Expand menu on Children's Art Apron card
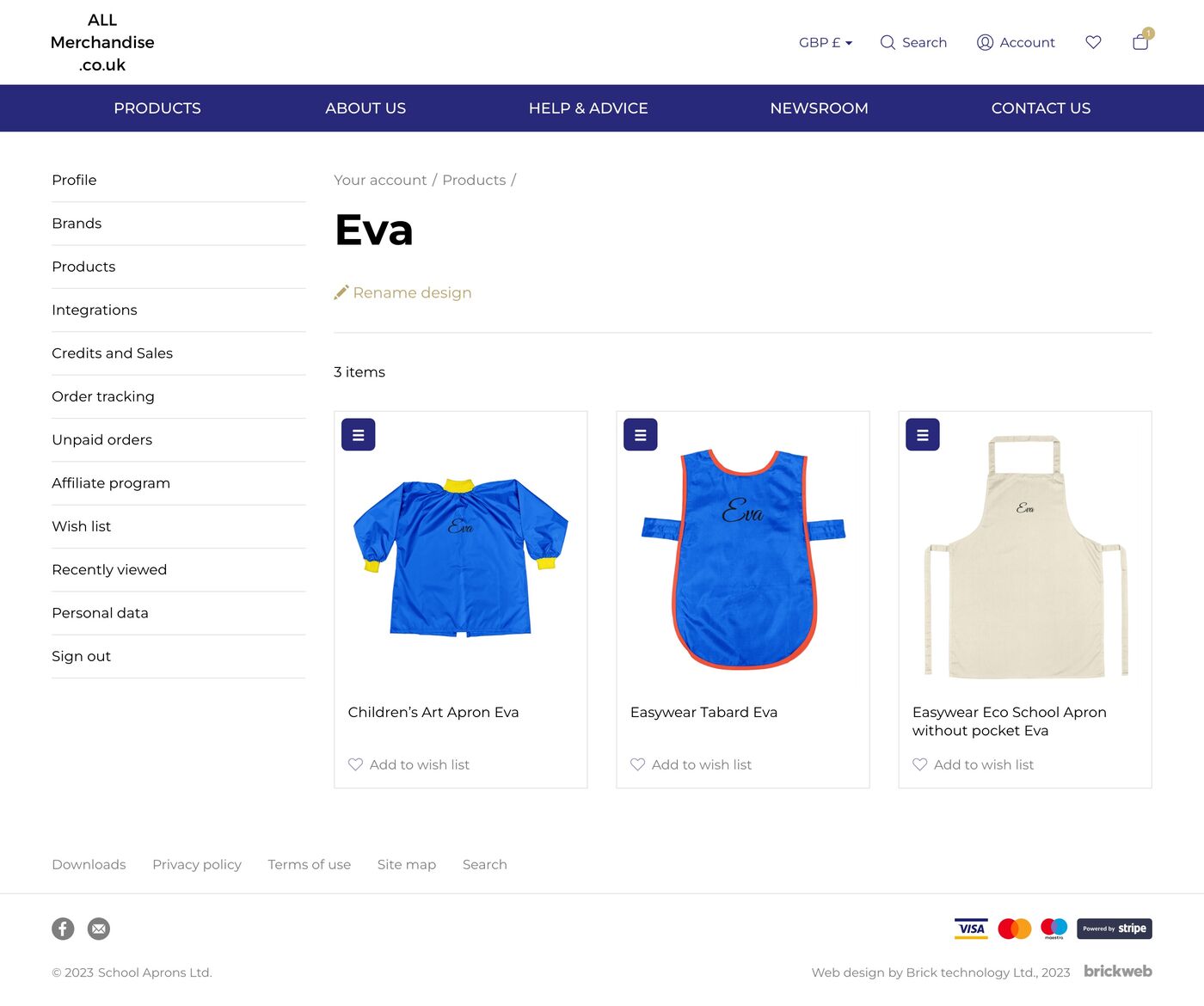Viewport: 1204px width, 1006px height. point(358,435)
